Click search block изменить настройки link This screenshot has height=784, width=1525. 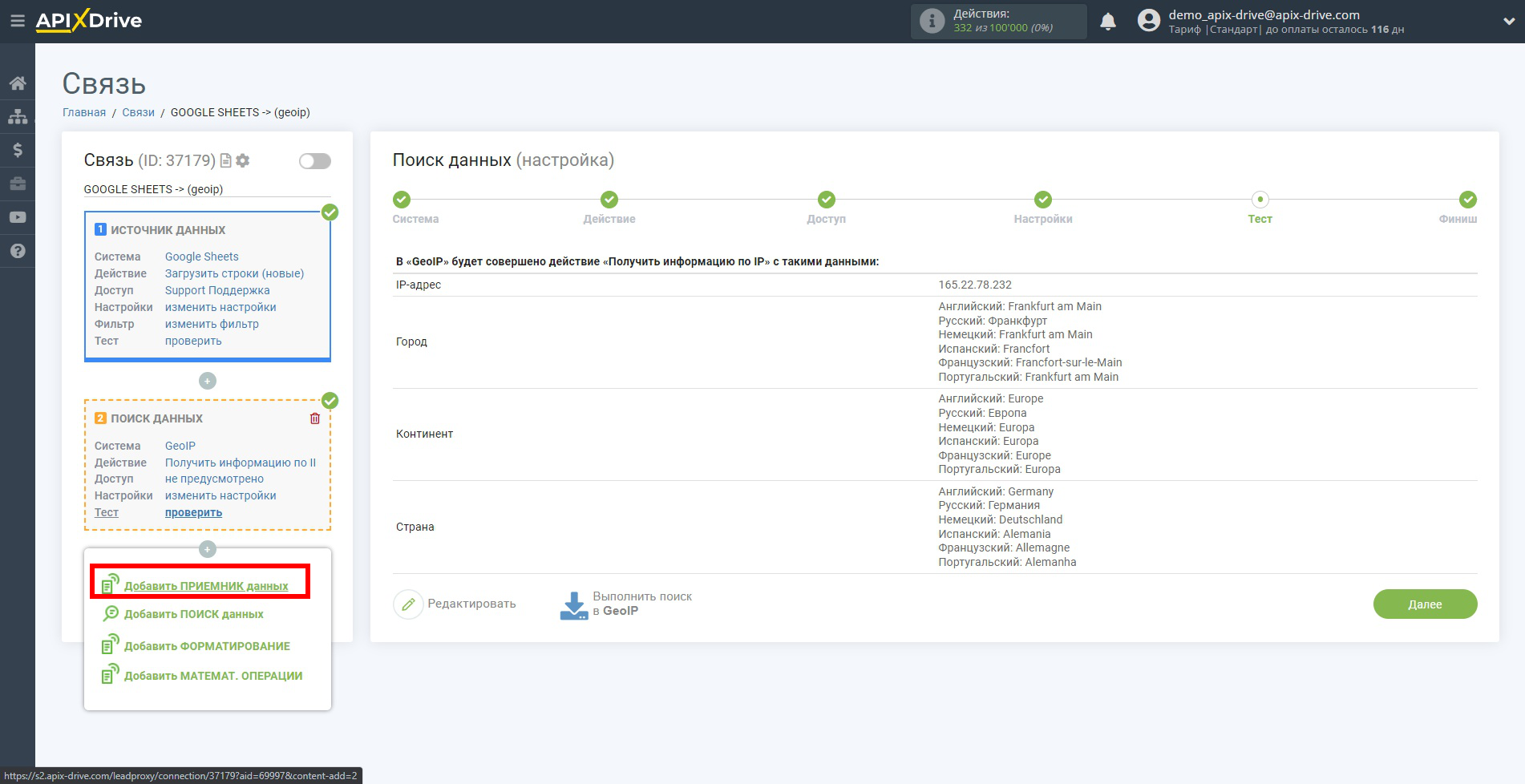pos(220,495)
